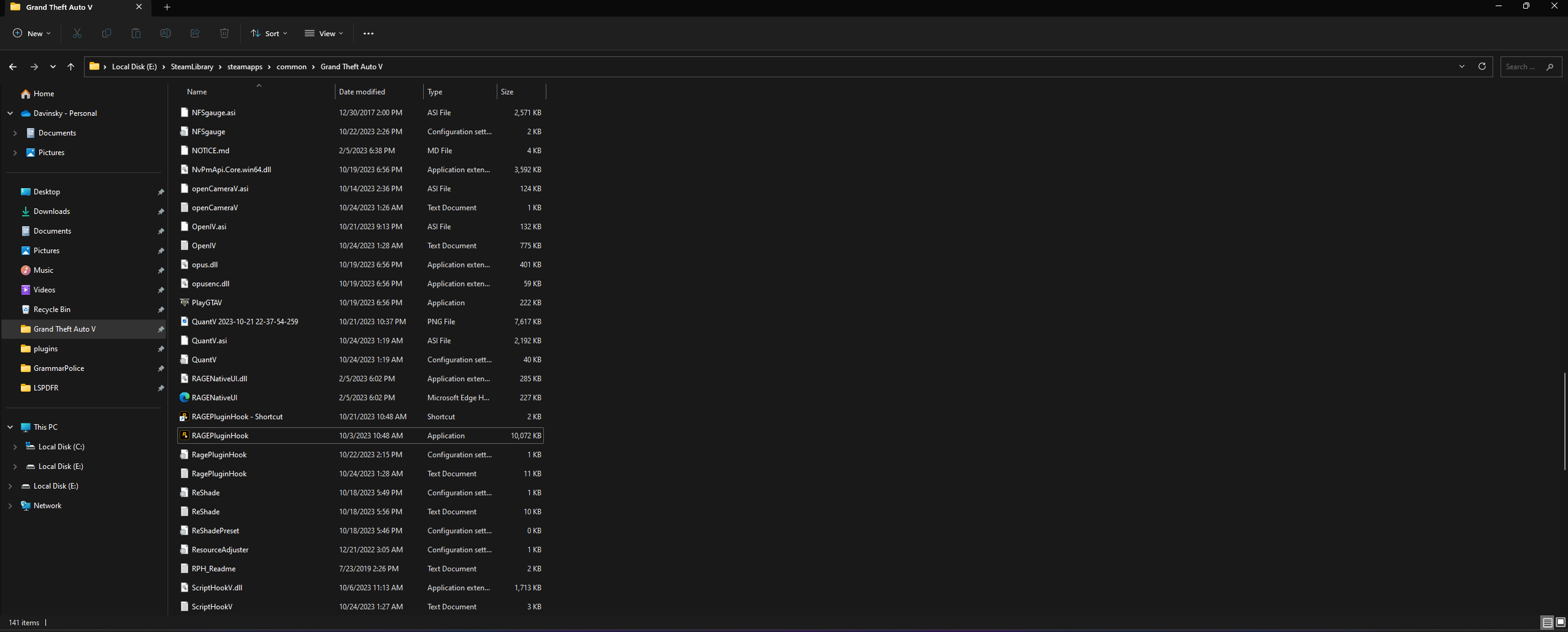1568x632 pixels.
Task: Click the Share toolbar icon
Action: [195, 33]
